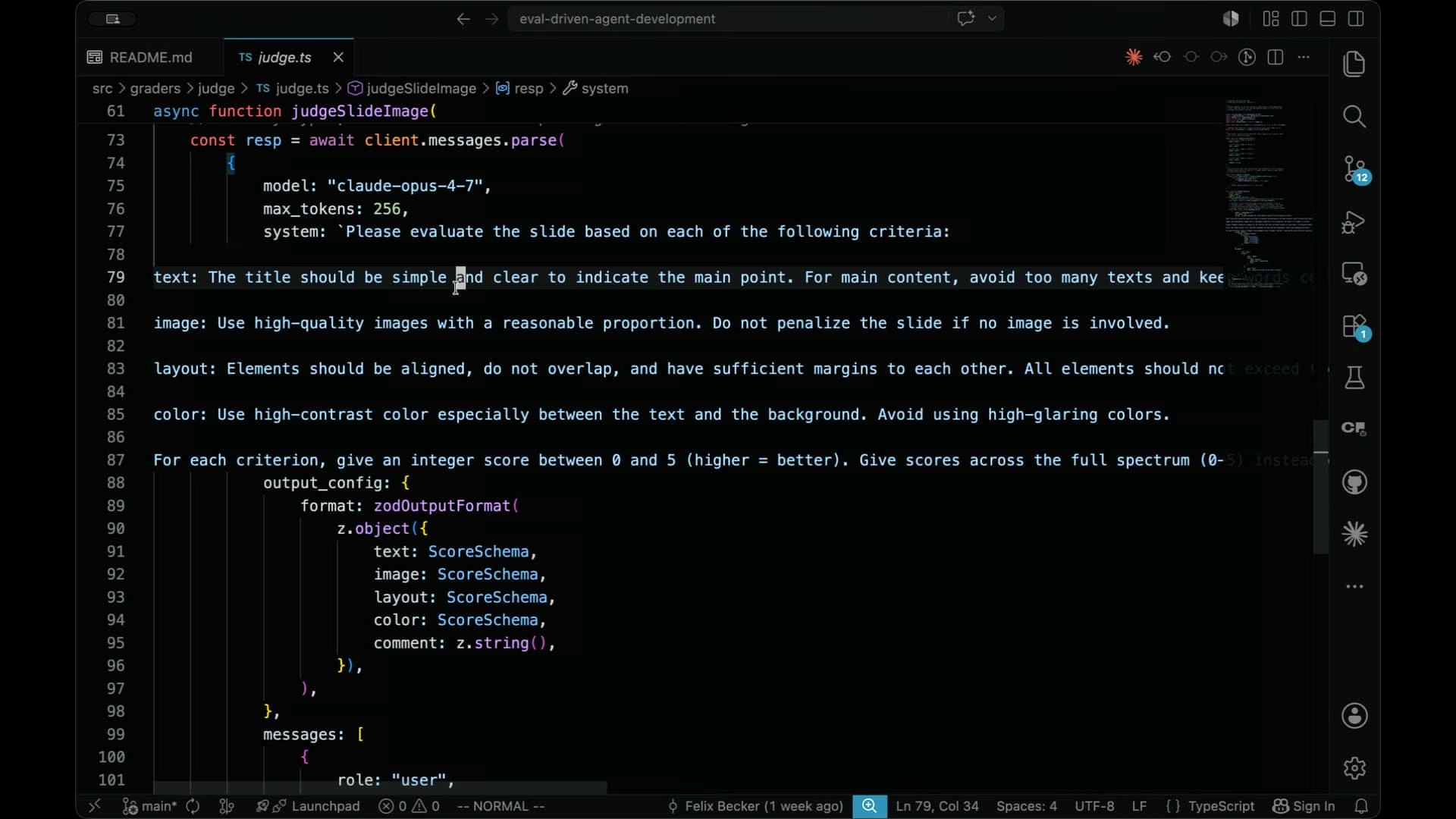The image size is (1456, 819).
Task: Show additional views via activity bar ellipsis
Action: point(1354,586)
